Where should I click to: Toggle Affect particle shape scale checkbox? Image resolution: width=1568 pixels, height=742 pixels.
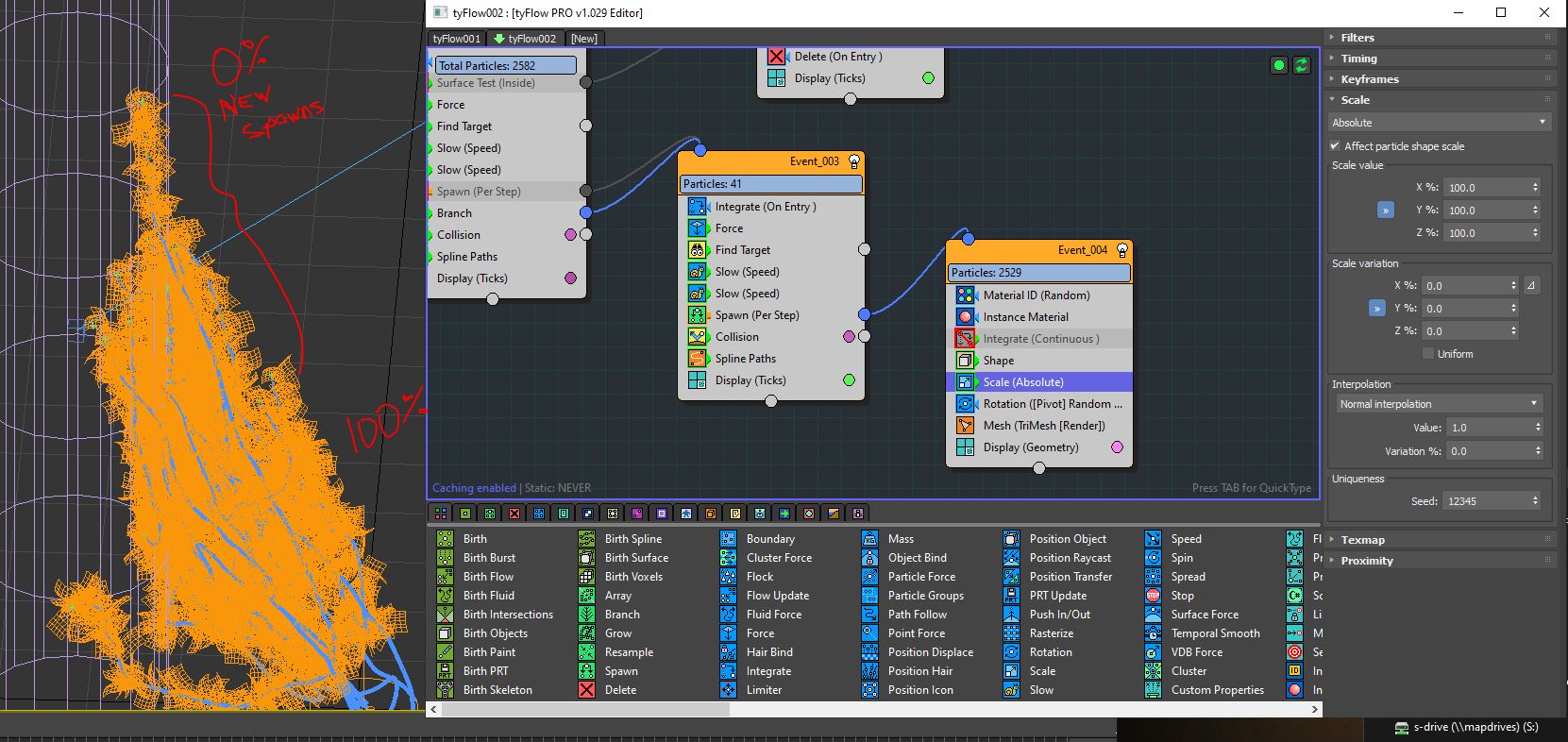(x=1335, y=146)
